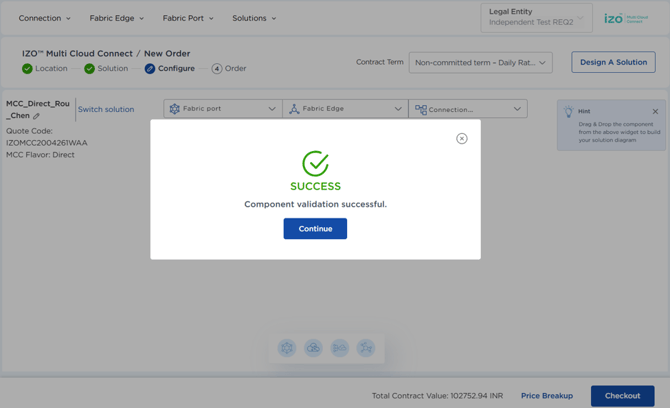This screenshot has height=408, width=670.
Task: Open the Fabric Edge top menu
Action: (x=116, y=18)
